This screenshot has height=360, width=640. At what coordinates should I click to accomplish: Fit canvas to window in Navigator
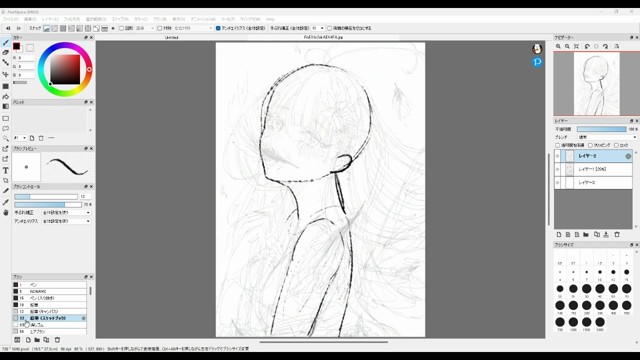click(576, 47)
